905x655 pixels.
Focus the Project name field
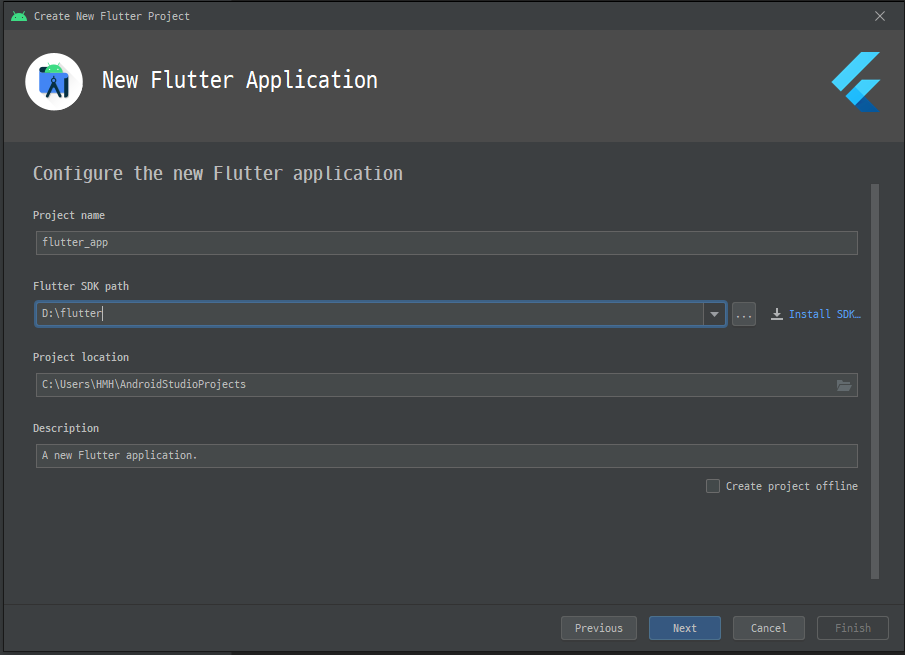pyautogui.click(x=447, y=243)
